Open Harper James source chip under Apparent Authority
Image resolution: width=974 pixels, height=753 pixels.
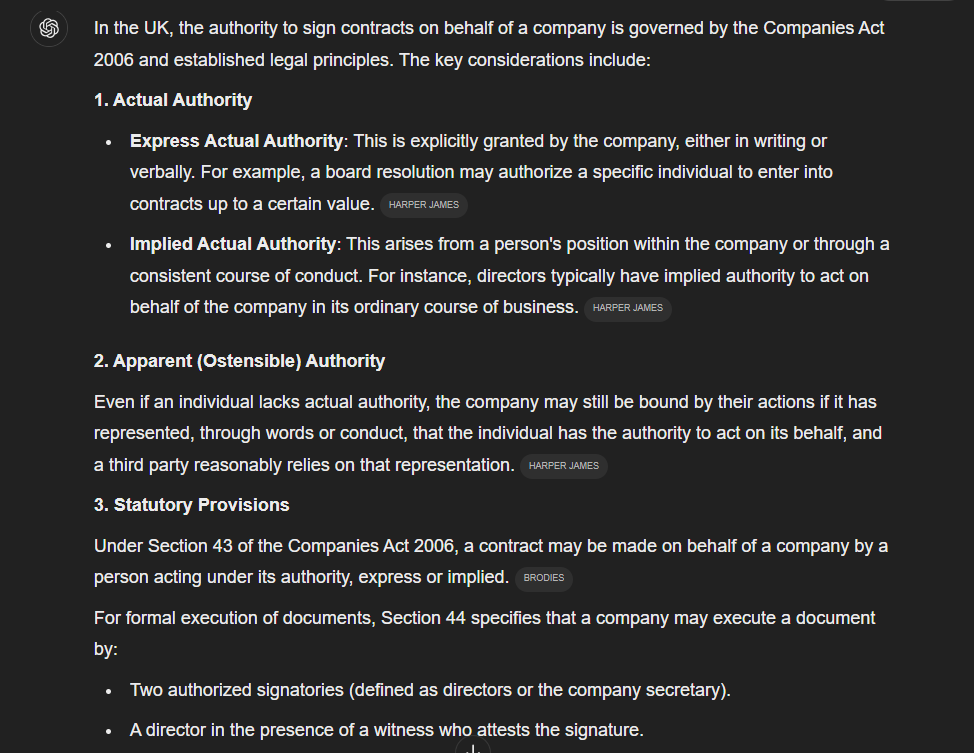point(563,466)
